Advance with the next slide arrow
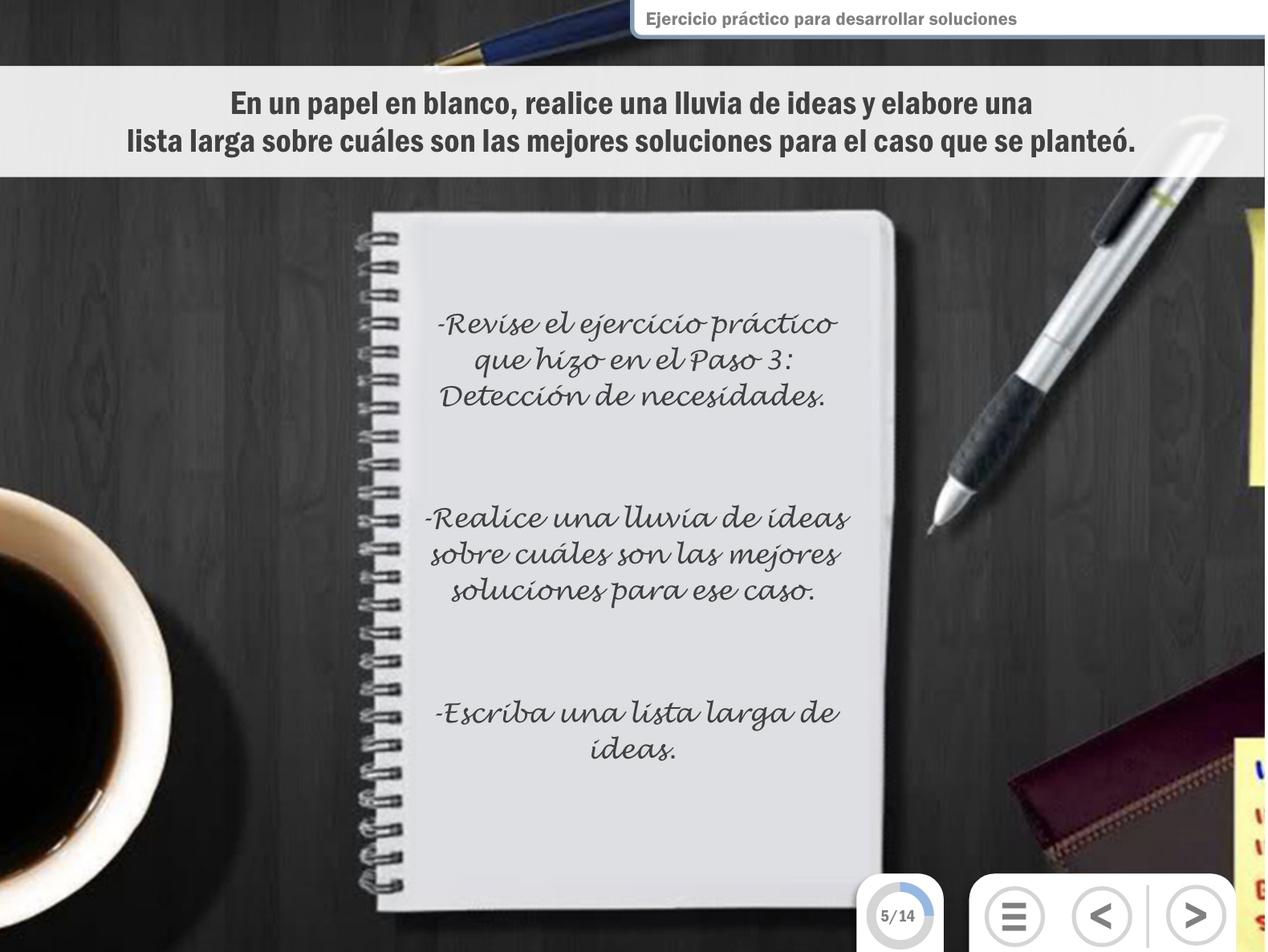 tap(1195, 915)
